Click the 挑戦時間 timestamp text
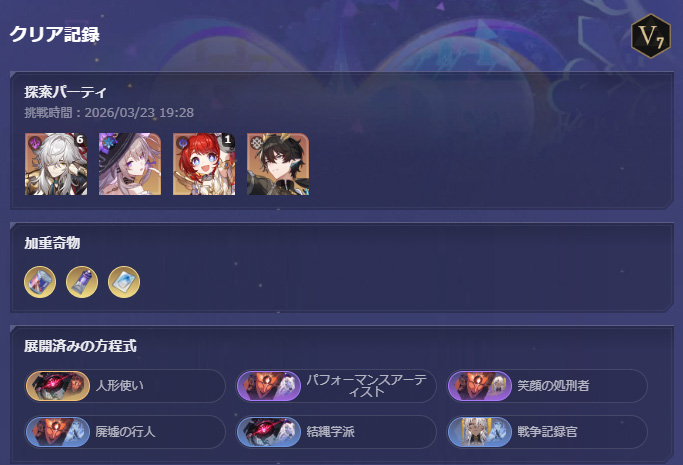This screenshot has width=683, height=465. pos(109,113)
